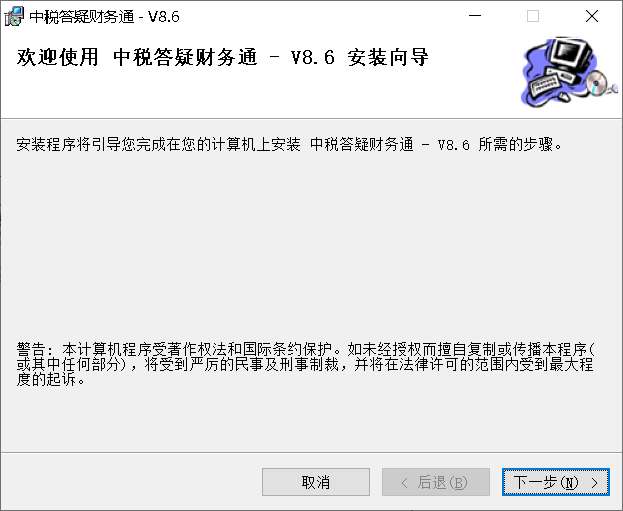Close the installer with the X button

[592, 16]
